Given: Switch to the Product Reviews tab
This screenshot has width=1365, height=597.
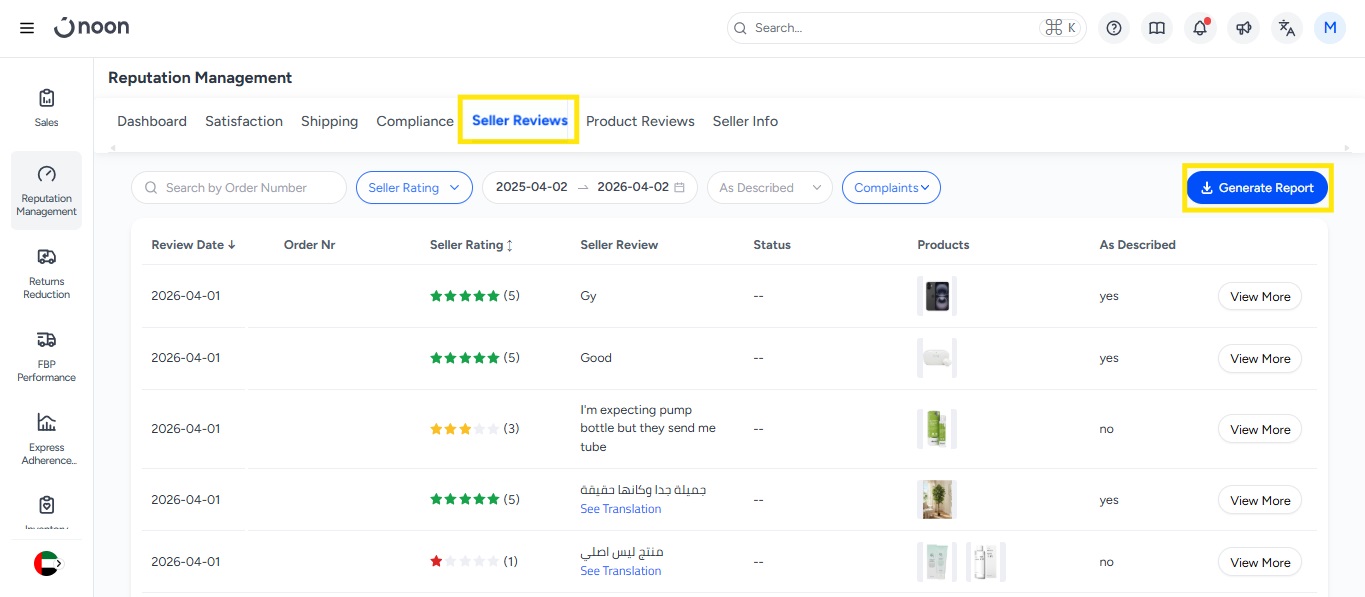Looking at the screenshot, I should click(x=640, y=121).
